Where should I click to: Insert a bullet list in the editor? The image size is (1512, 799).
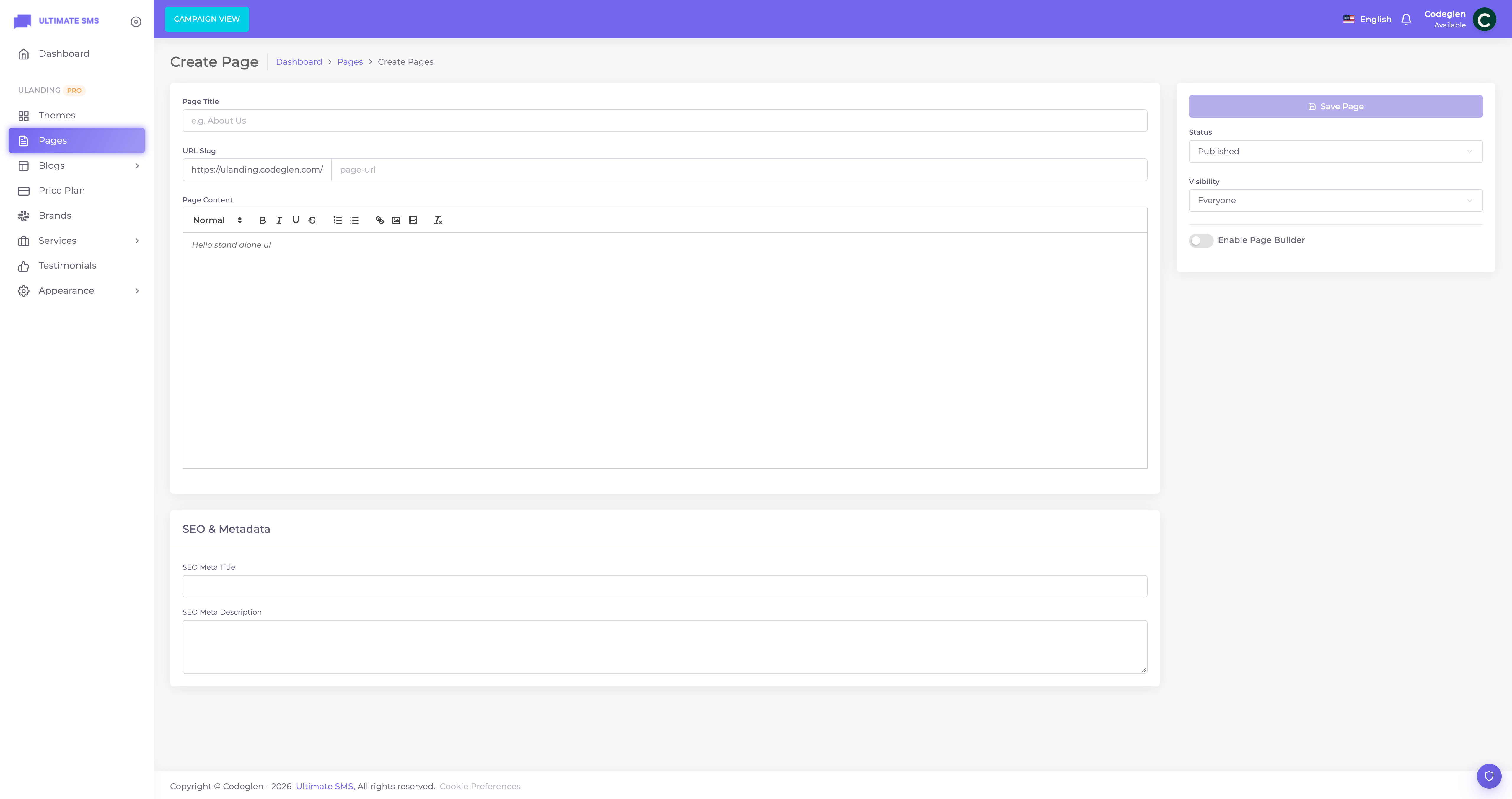tap(354, 220)
